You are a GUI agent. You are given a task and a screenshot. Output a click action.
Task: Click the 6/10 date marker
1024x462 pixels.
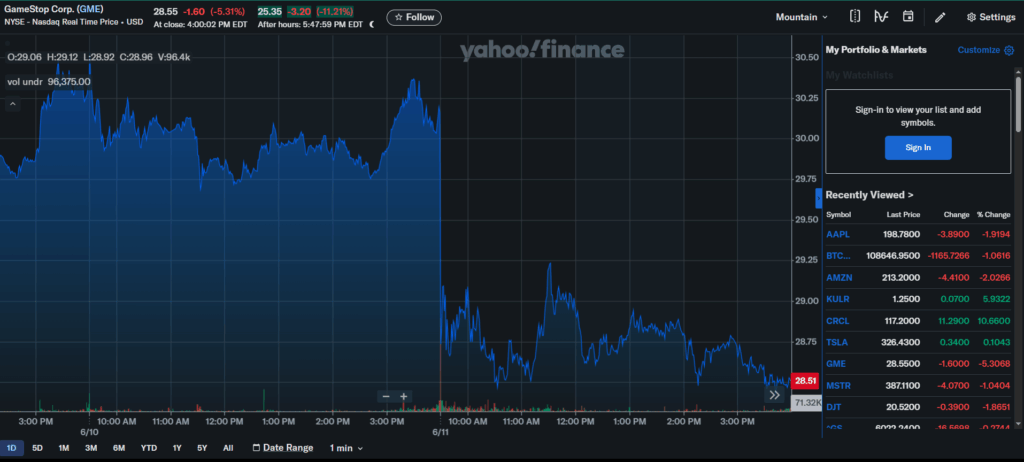[89, 433]
